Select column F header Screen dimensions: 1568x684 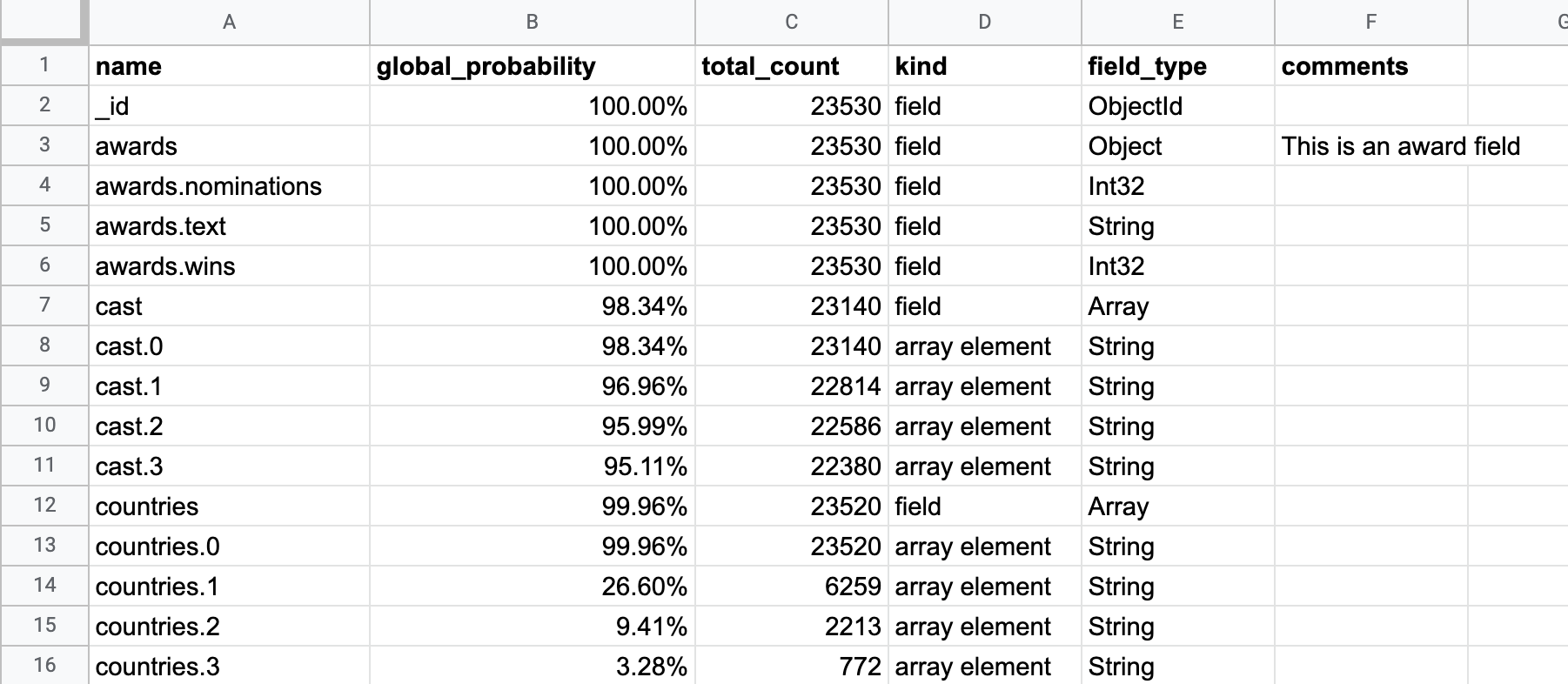[1370, 22]
